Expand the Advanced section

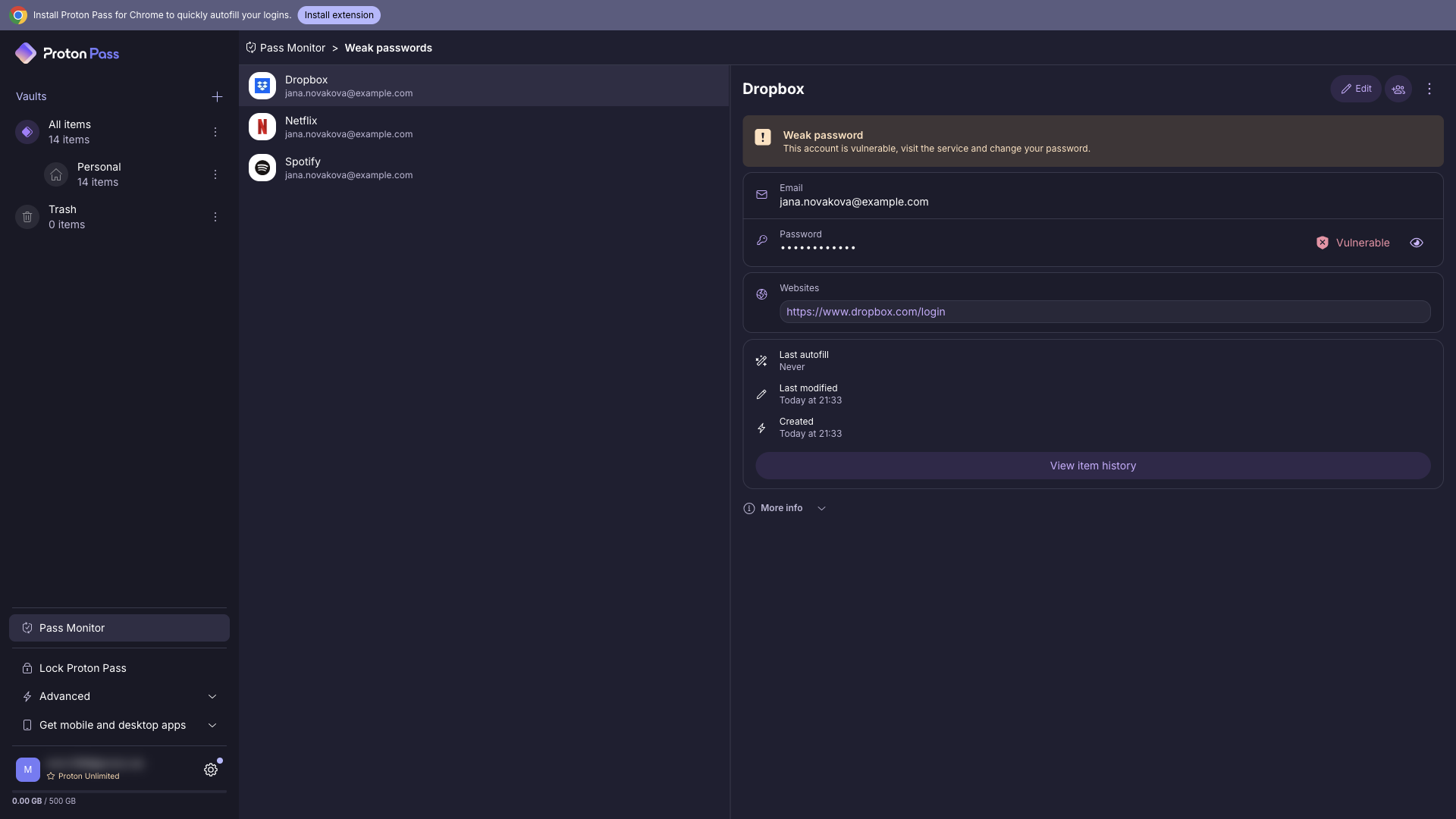(119, 696)
